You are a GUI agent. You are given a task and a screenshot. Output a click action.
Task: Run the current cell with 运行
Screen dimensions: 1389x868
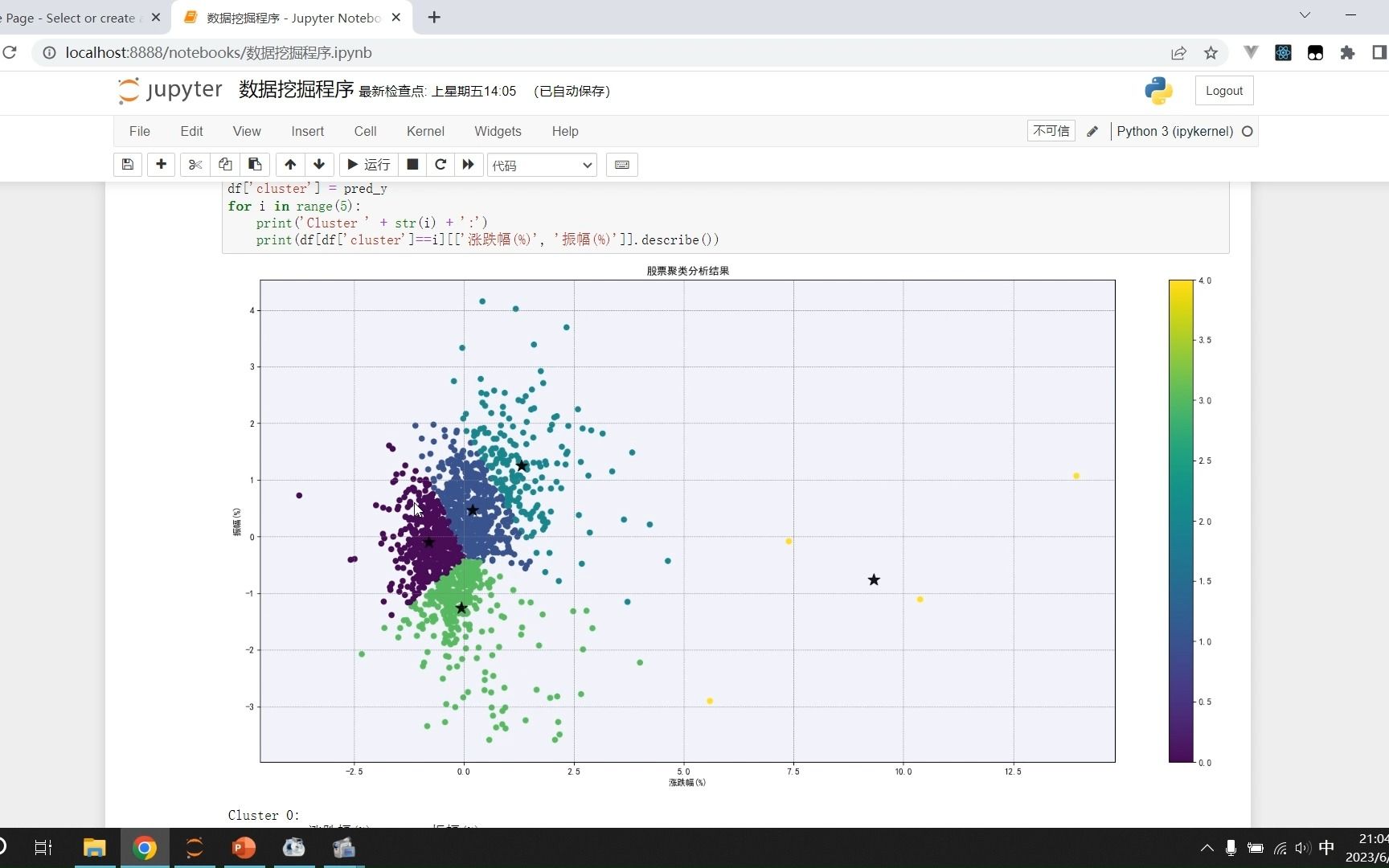pyautogui.click(x=368, y=165)
